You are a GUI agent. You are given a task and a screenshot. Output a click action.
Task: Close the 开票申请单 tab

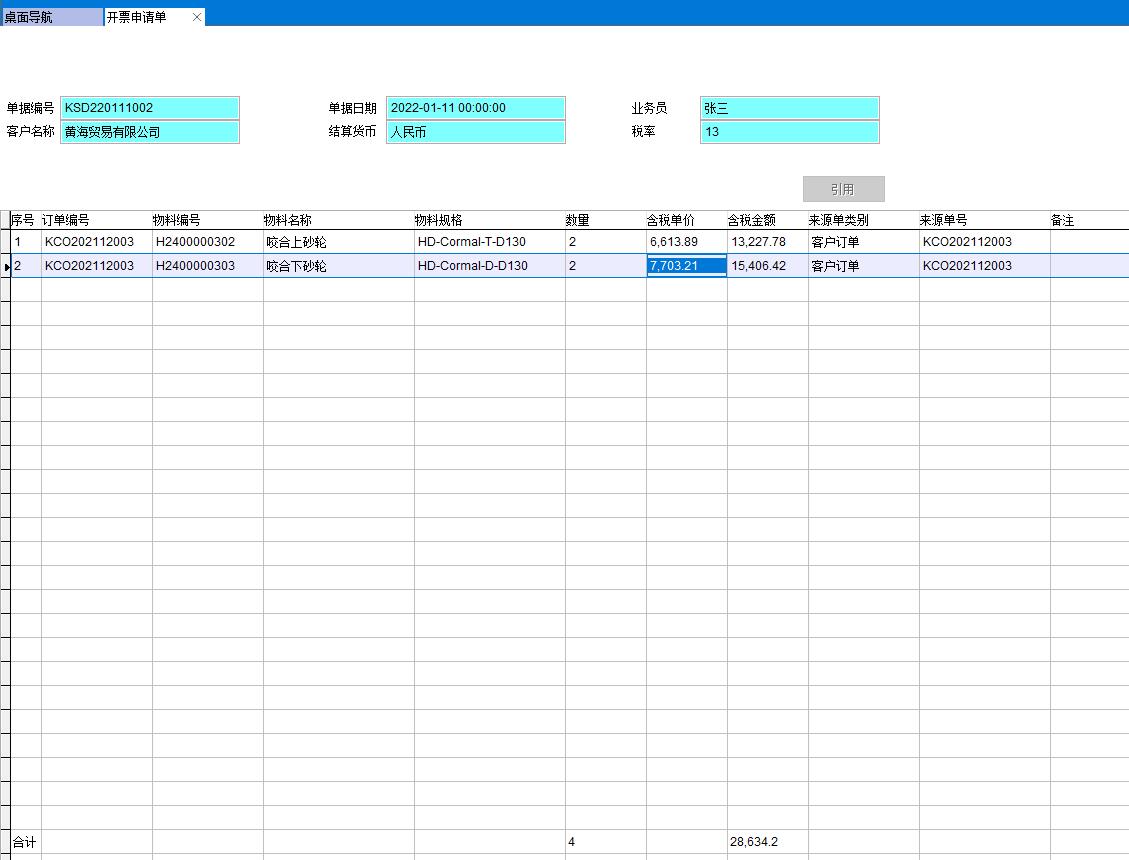click(x=197, y=17)
